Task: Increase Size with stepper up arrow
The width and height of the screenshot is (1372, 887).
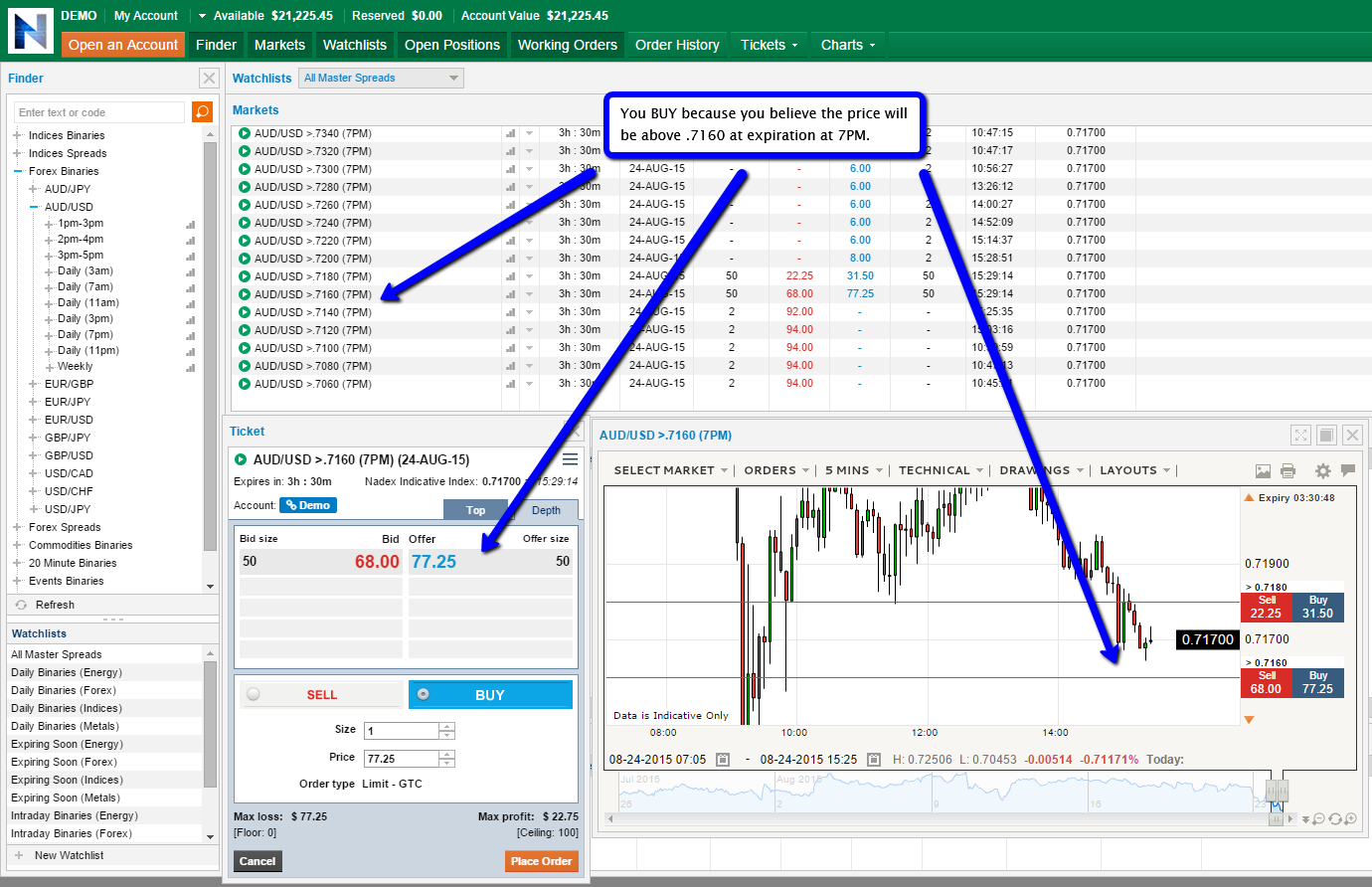Action: coord(447,727)
